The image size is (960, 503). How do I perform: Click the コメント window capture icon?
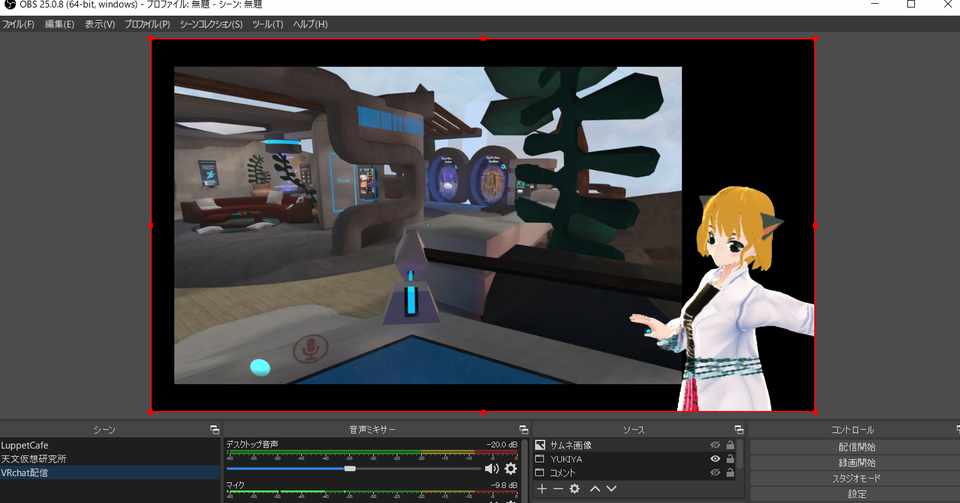[540, 472]
